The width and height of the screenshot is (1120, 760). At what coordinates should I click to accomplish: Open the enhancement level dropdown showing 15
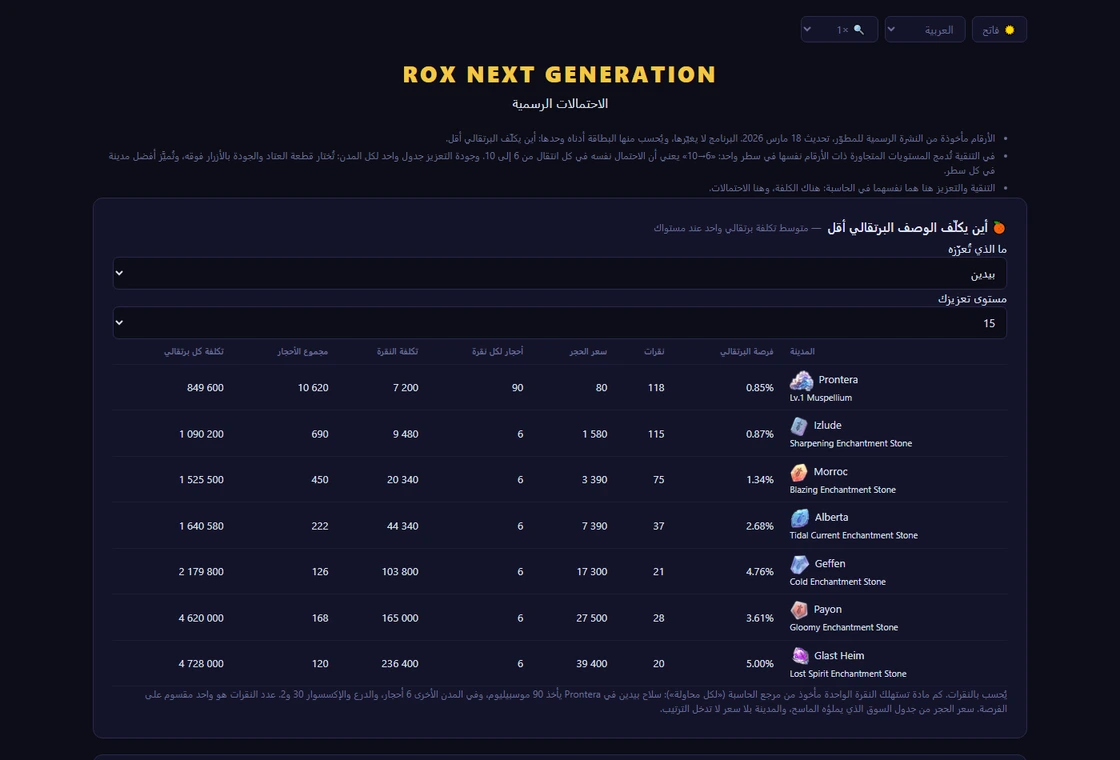(559, 323)
